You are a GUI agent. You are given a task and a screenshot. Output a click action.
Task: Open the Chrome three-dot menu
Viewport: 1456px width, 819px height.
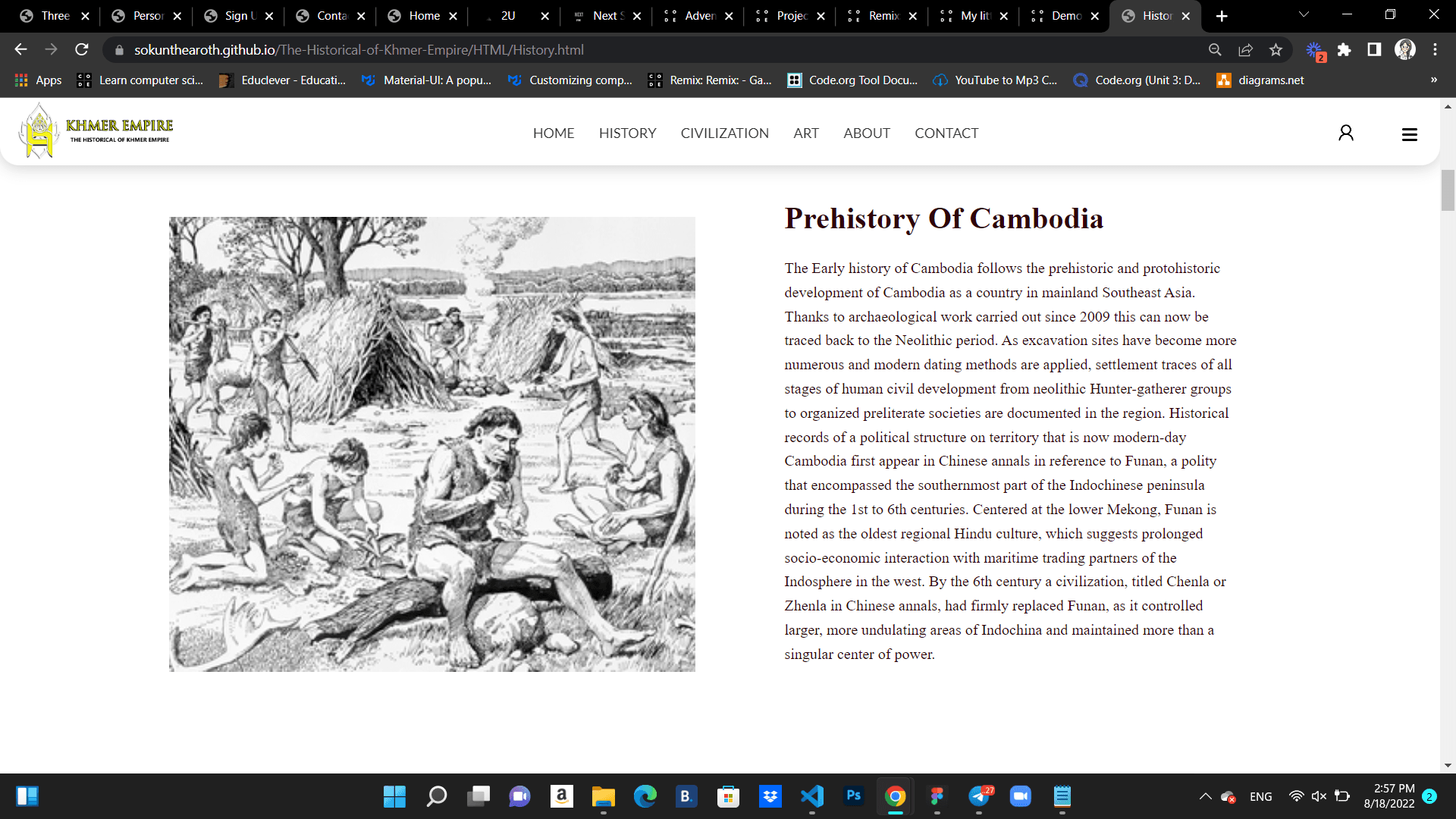pyautogui.click(x=1435, y=49)
